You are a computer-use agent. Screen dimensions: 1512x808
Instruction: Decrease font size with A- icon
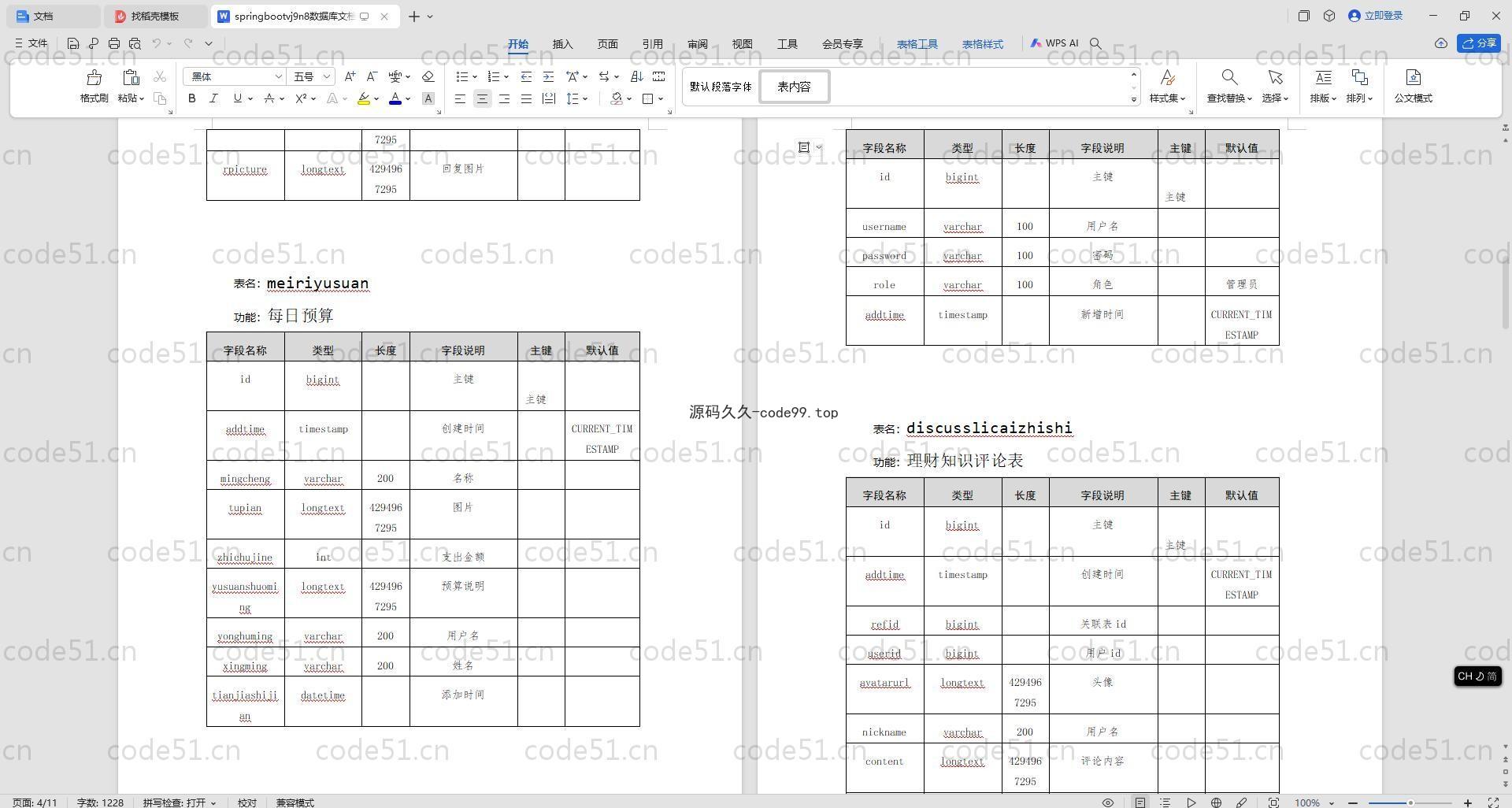pyautogui.click(x=372, y=76)
